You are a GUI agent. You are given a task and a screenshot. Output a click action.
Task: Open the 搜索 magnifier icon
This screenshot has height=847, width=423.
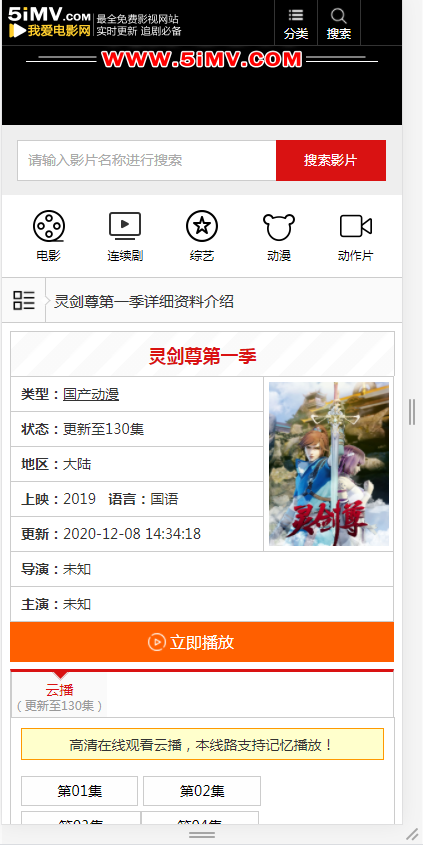point(339,16)
